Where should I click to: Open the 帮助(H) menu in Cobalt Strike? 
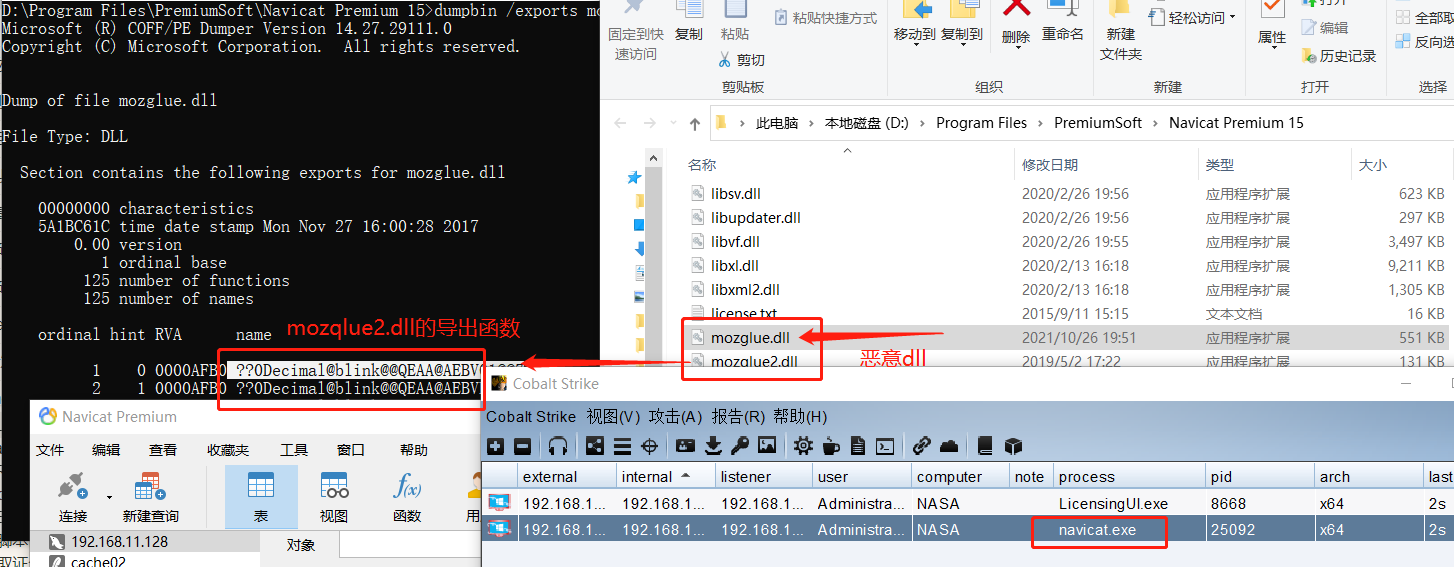pos(800,416)
